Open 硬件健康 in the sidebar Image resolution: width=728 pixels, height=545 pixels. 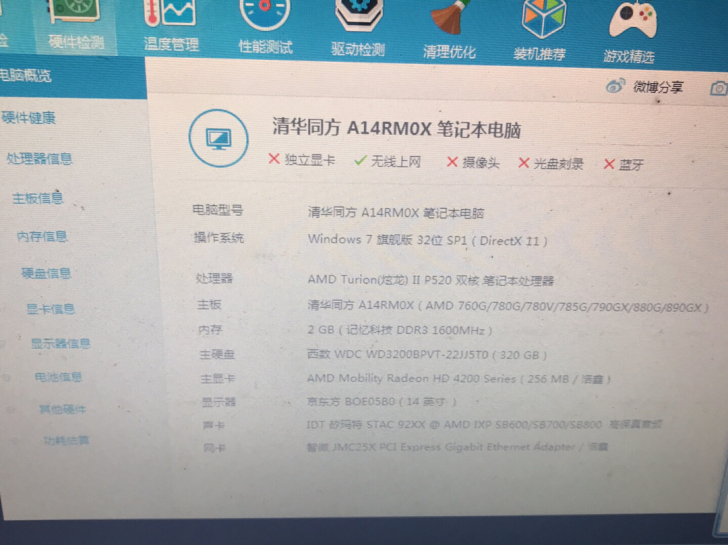[x=28, y=117]
